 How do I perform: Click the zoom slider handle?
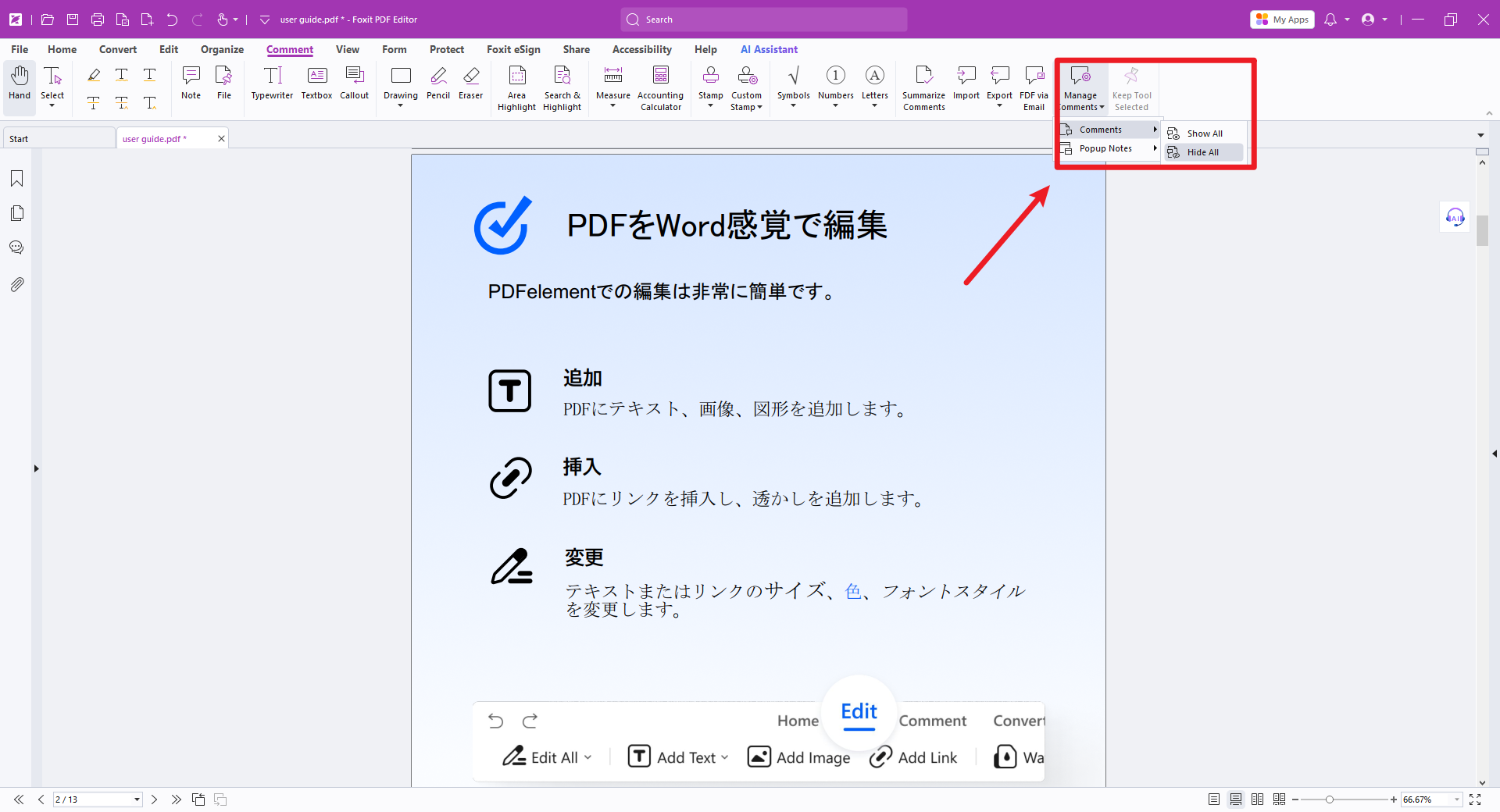click(1329, 800)
